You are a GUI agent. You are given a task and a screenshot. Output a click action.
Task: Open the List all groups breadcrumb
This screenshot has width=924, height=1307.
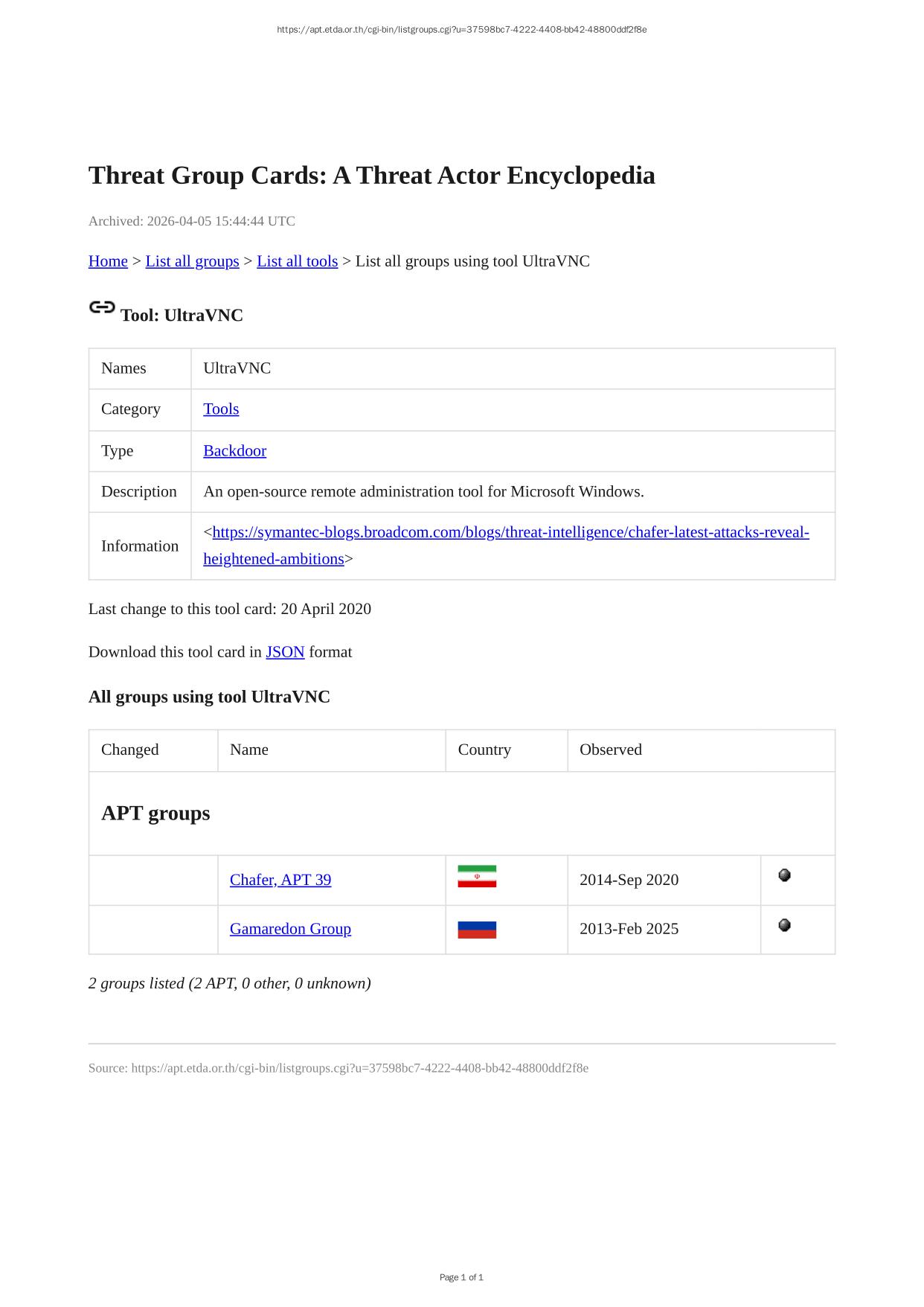pos(192,261)
